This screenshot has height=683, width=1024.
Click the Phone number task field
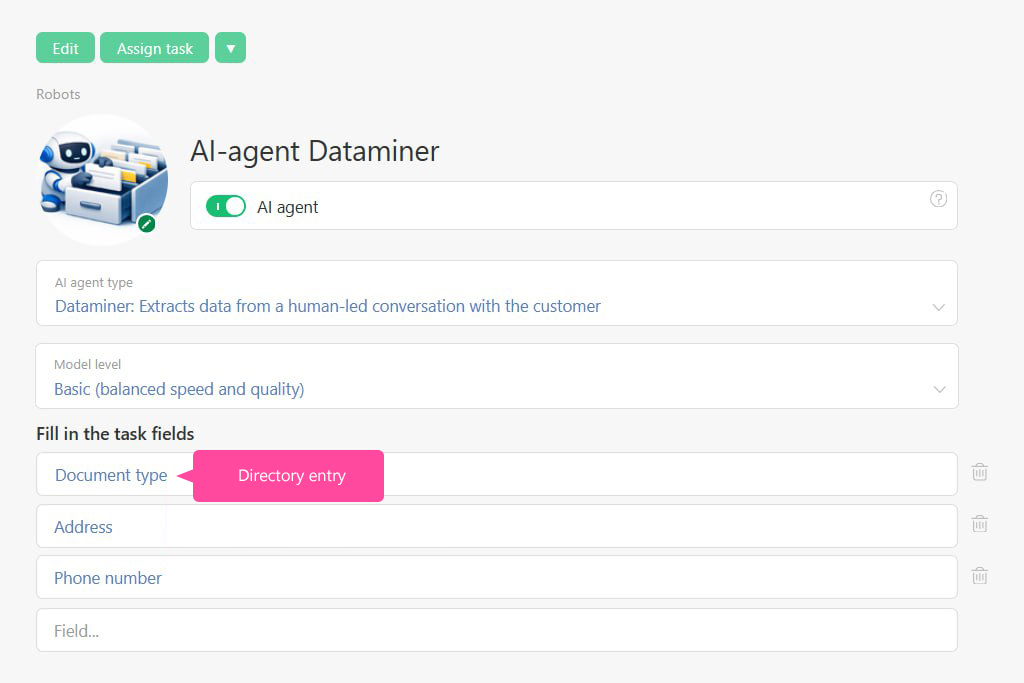click(x=108, y=578)
